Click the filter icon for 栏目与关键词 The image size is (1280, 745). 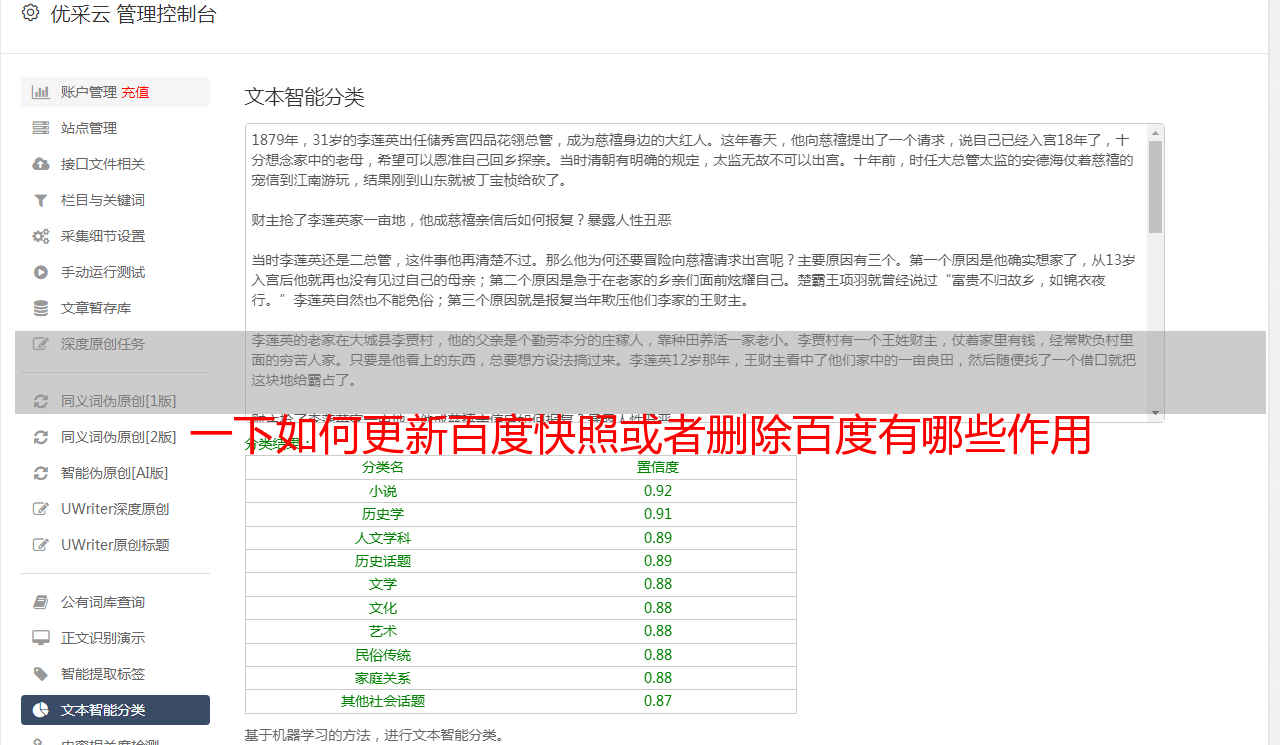[x=41, y=200]
